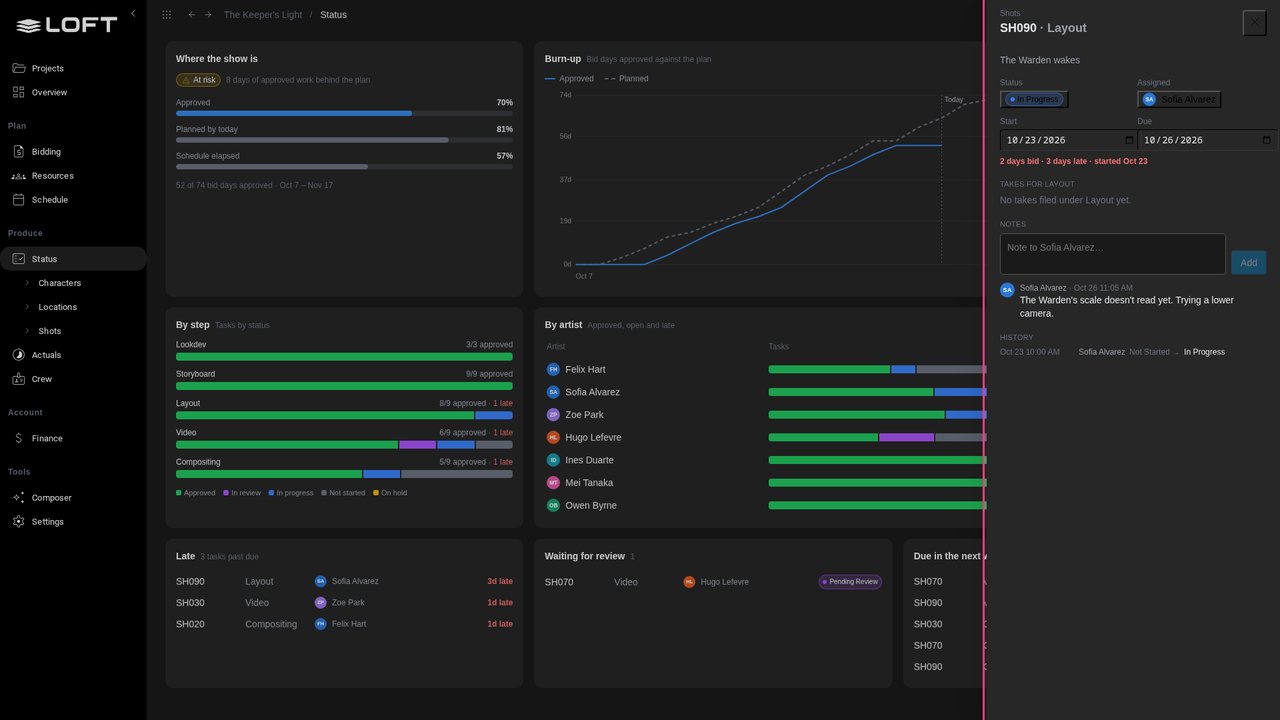Click the Start date field 10/23/2026
The image size is (1280, 720).
click(x=1068, y=140)
